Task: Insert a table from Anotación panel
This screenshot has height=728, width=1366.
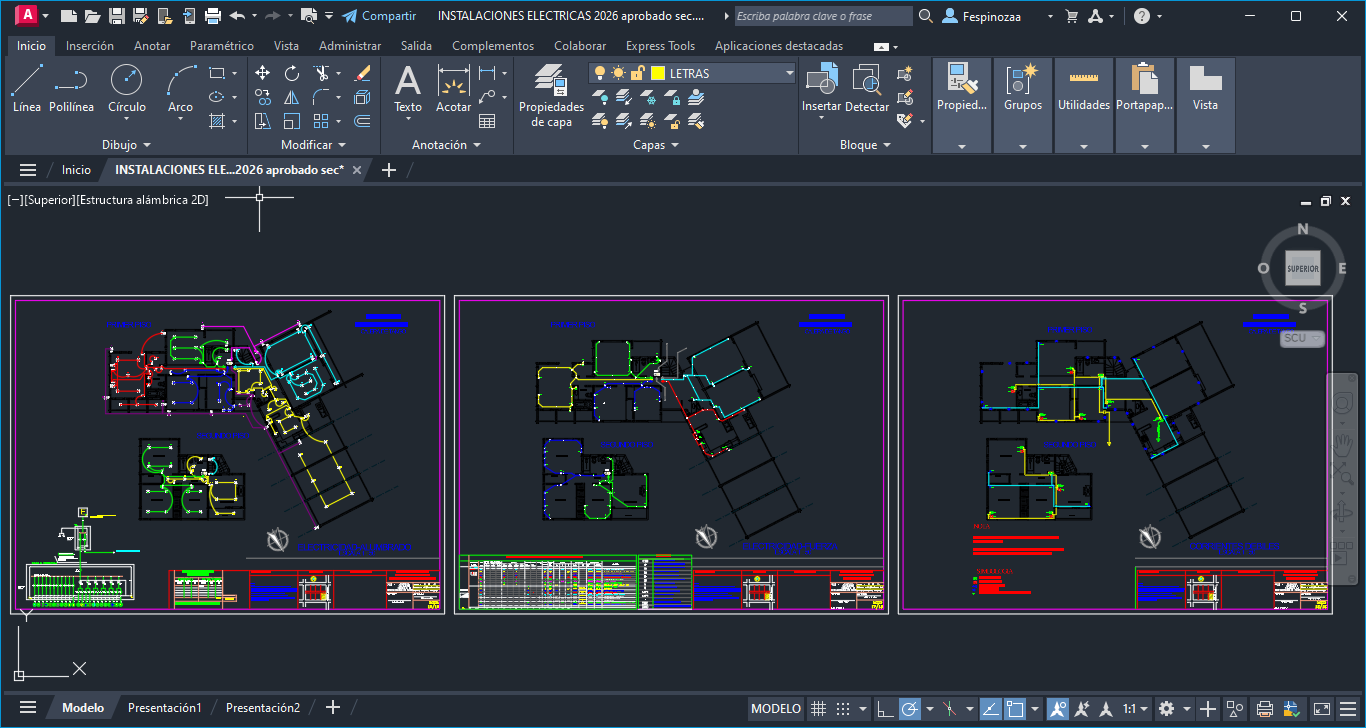Action: coord(487,121)
